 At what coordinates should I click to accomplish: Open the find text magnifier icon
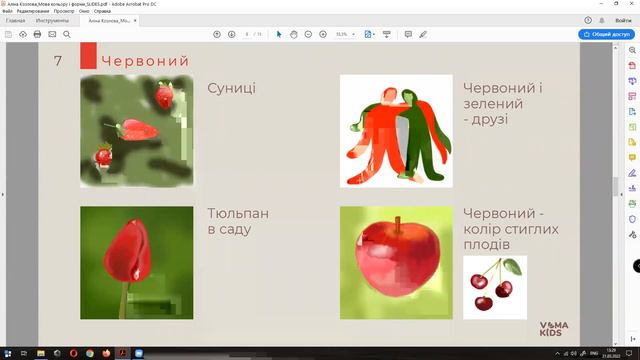[67, 34]
